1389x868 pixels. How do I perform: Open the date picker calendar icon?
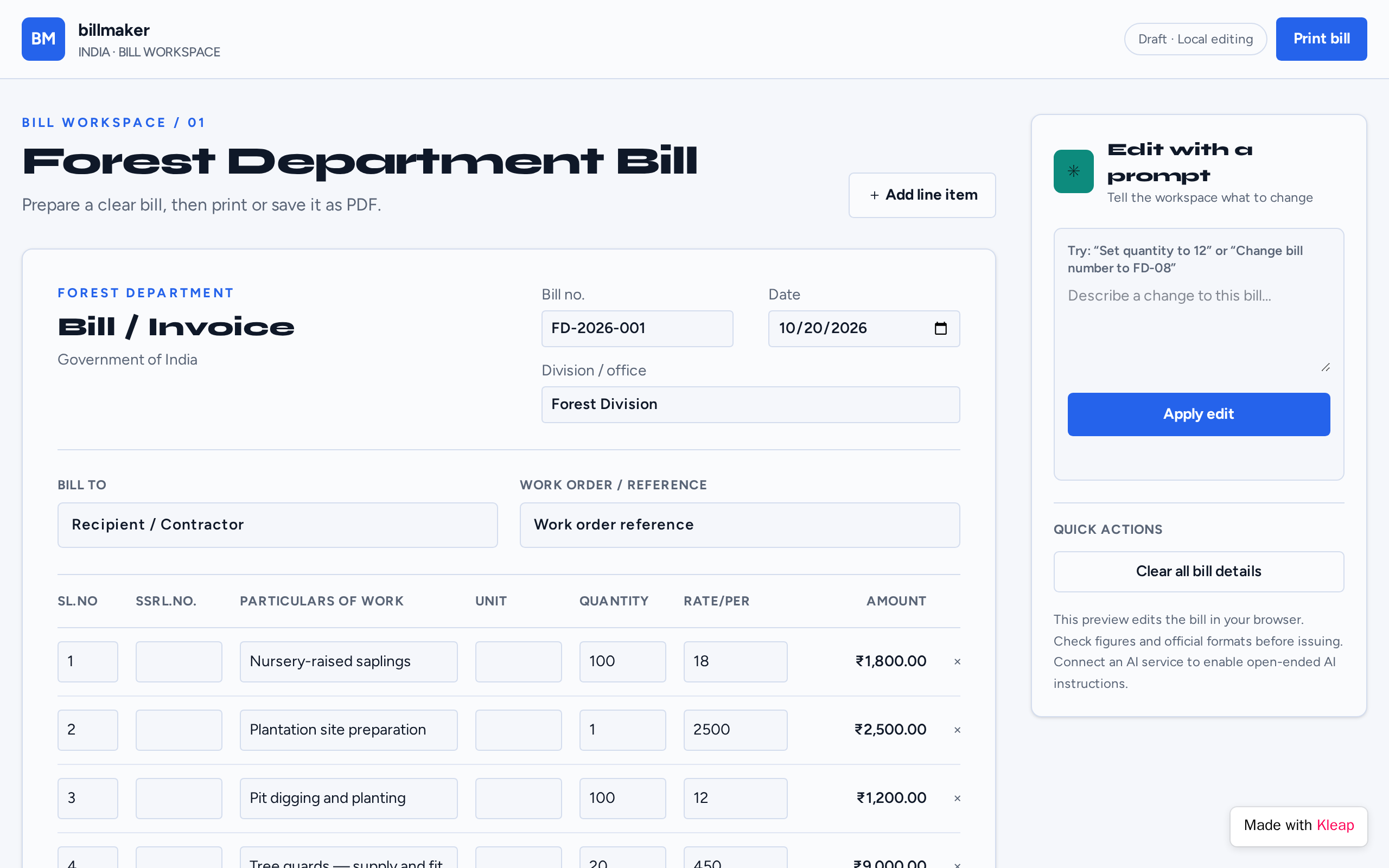click(940, 328)
